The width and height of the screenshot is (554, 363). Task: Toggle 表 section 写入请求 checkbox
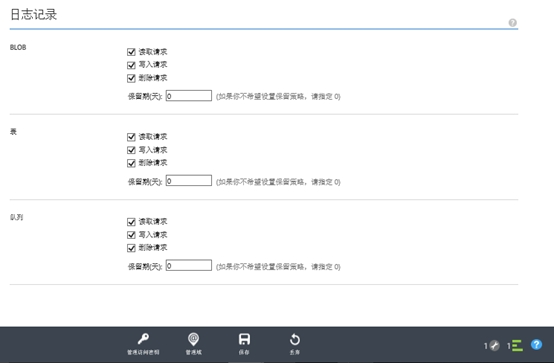tap(131, 150)
